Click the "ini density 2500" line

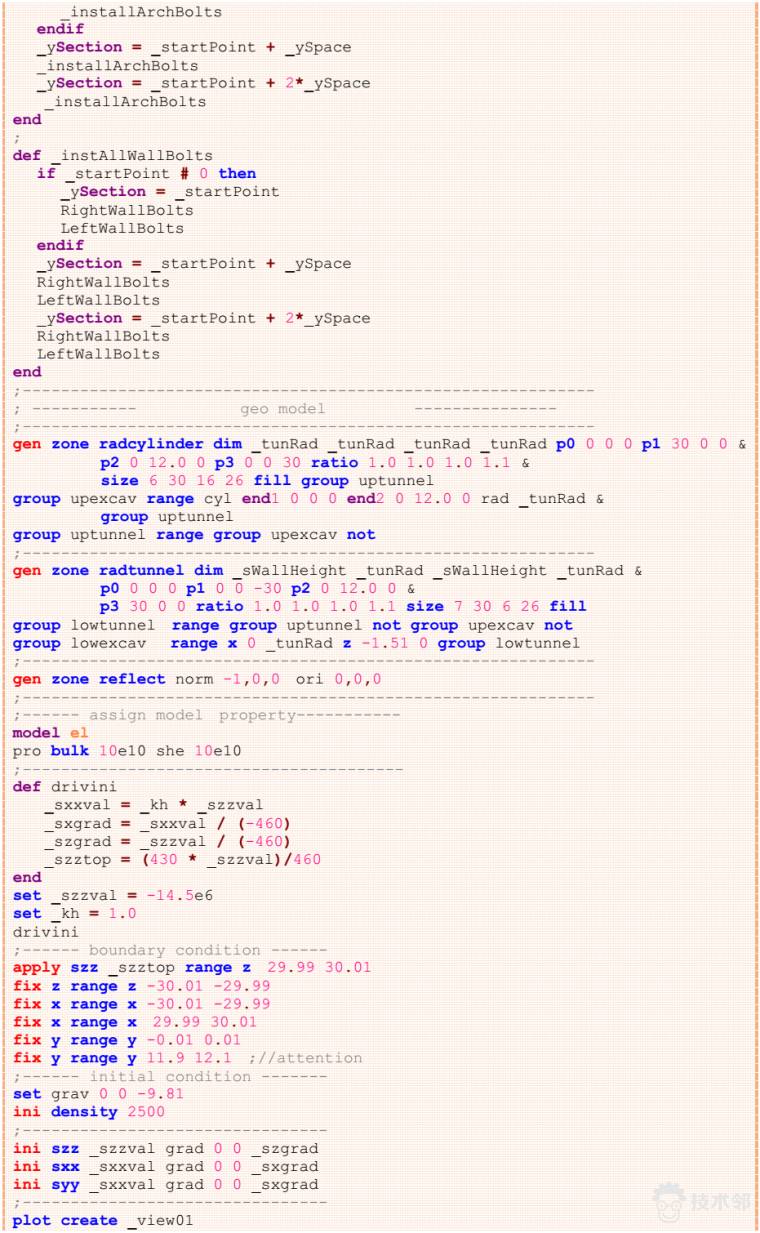point(88,1112)
